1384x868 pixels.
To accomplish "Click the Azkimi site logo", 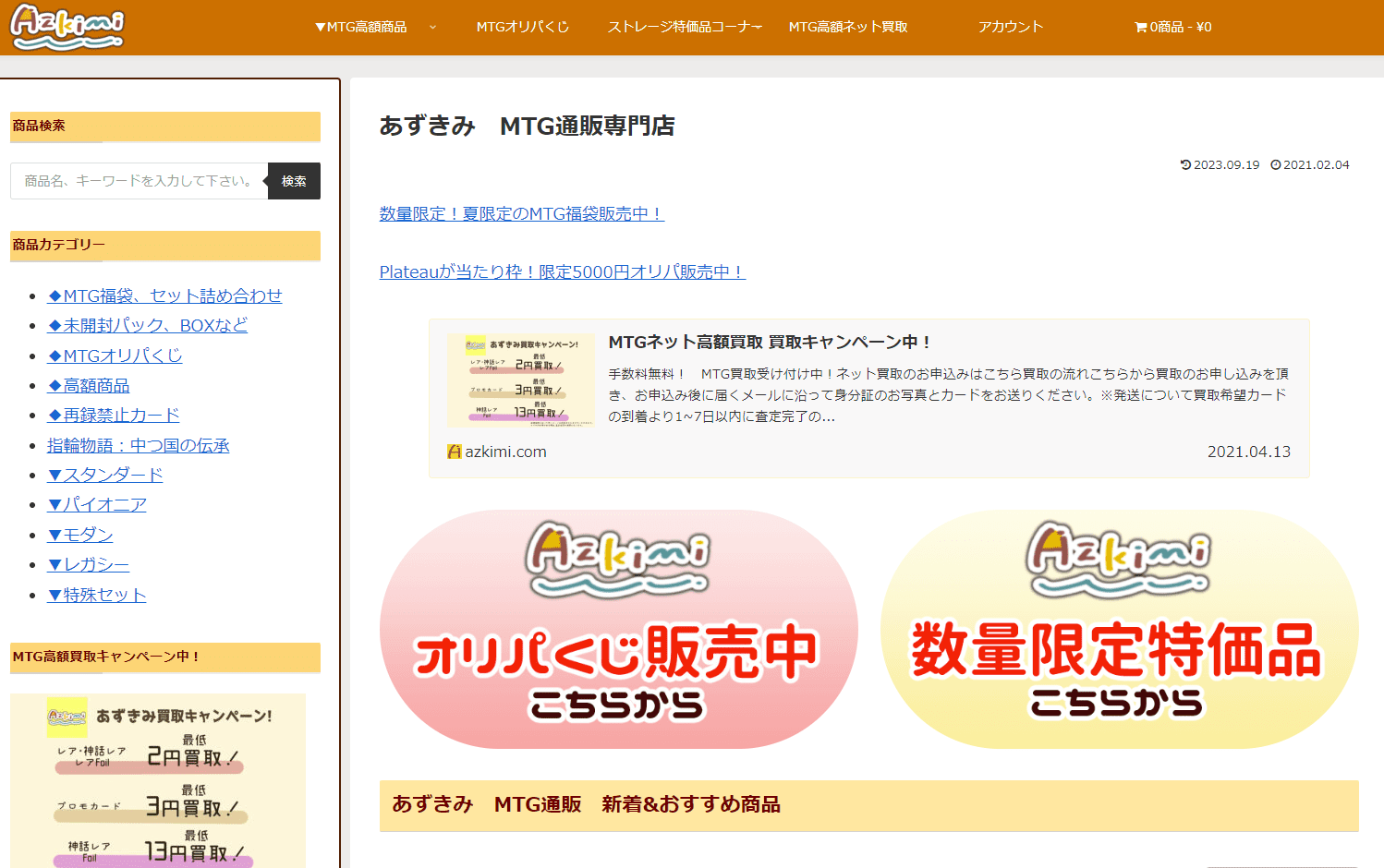I will tap(65, 27).
